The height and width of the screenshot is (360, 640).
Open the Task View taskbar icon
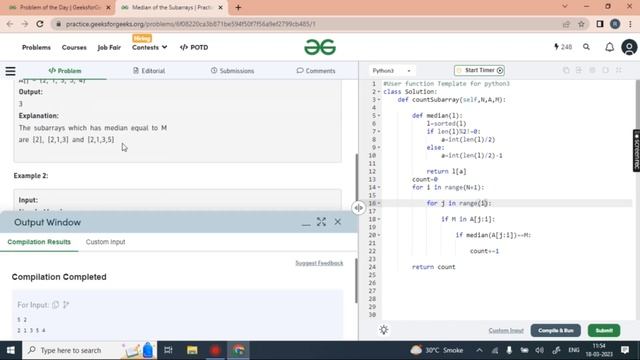pos(168,350)
